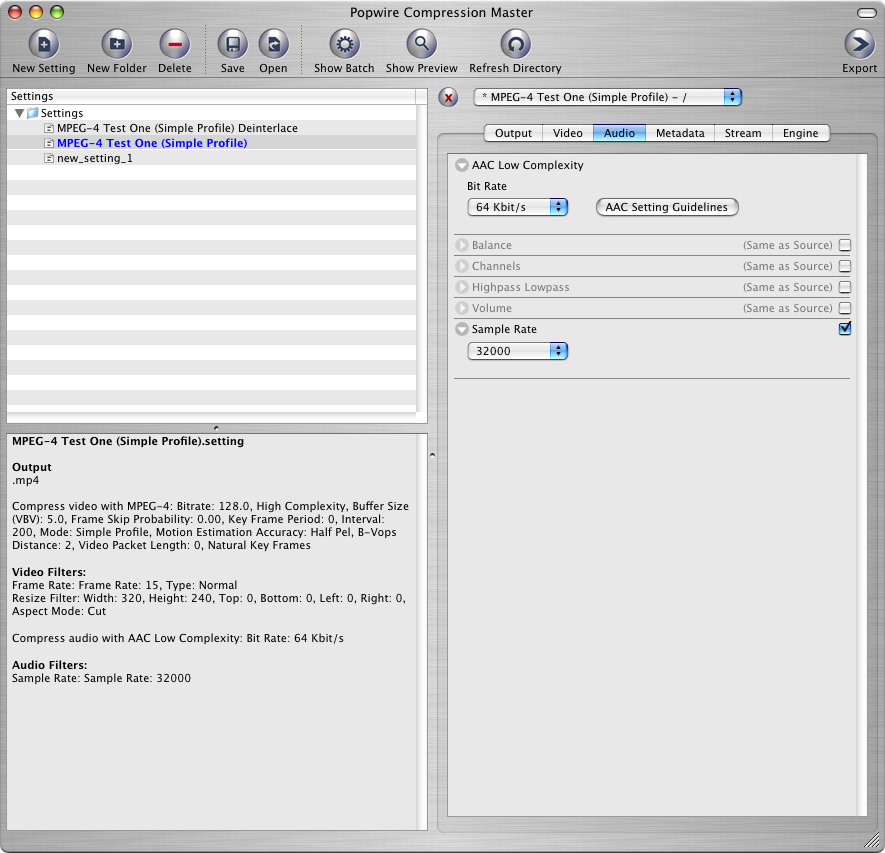Open the 64 Kbit/s bit rate dropdown
Viewport: 885px width, 853px height.
tap(517, 207)
